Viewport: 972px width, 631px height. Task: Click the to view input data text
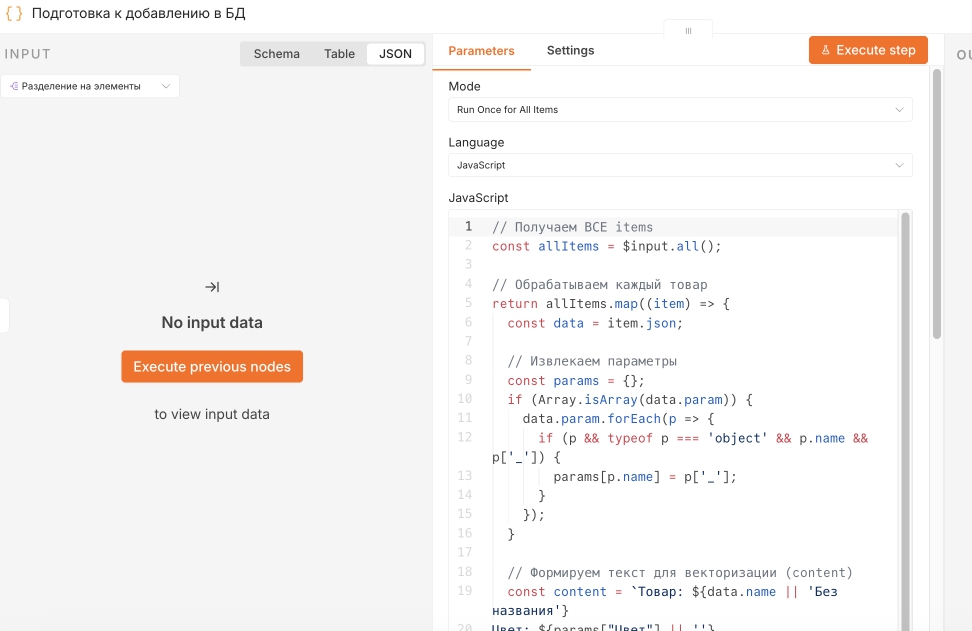coord(212,414)
